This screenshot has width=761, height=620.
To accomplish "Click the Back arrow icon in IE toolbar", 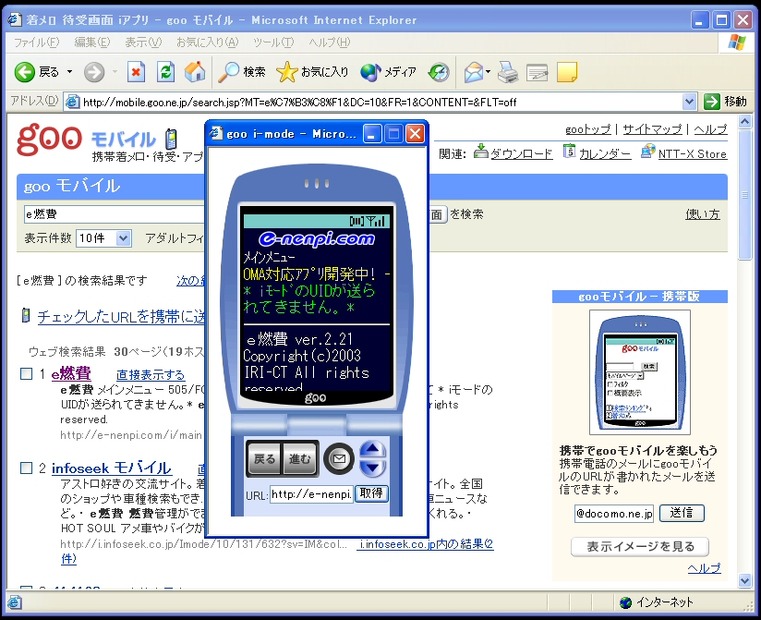I will tap(24, 72).
